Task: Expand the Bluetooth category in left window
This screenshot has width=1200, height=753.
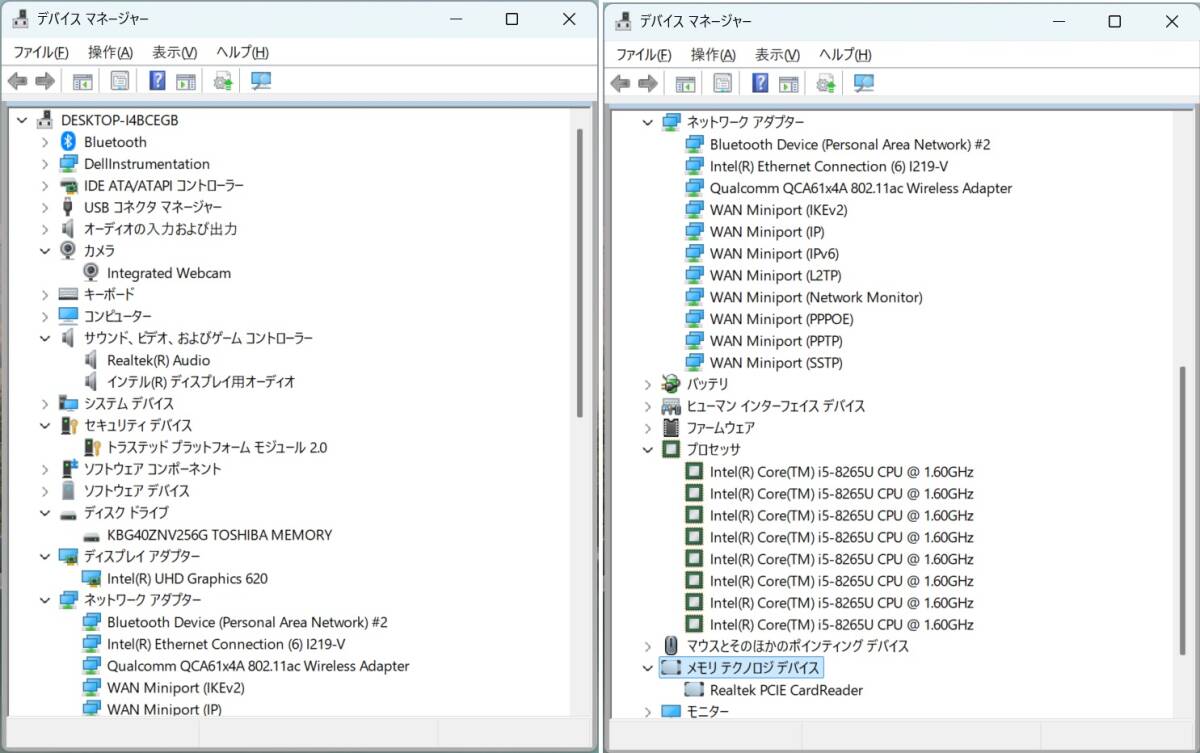Action: pyautogui.click(x=45, y=142)
